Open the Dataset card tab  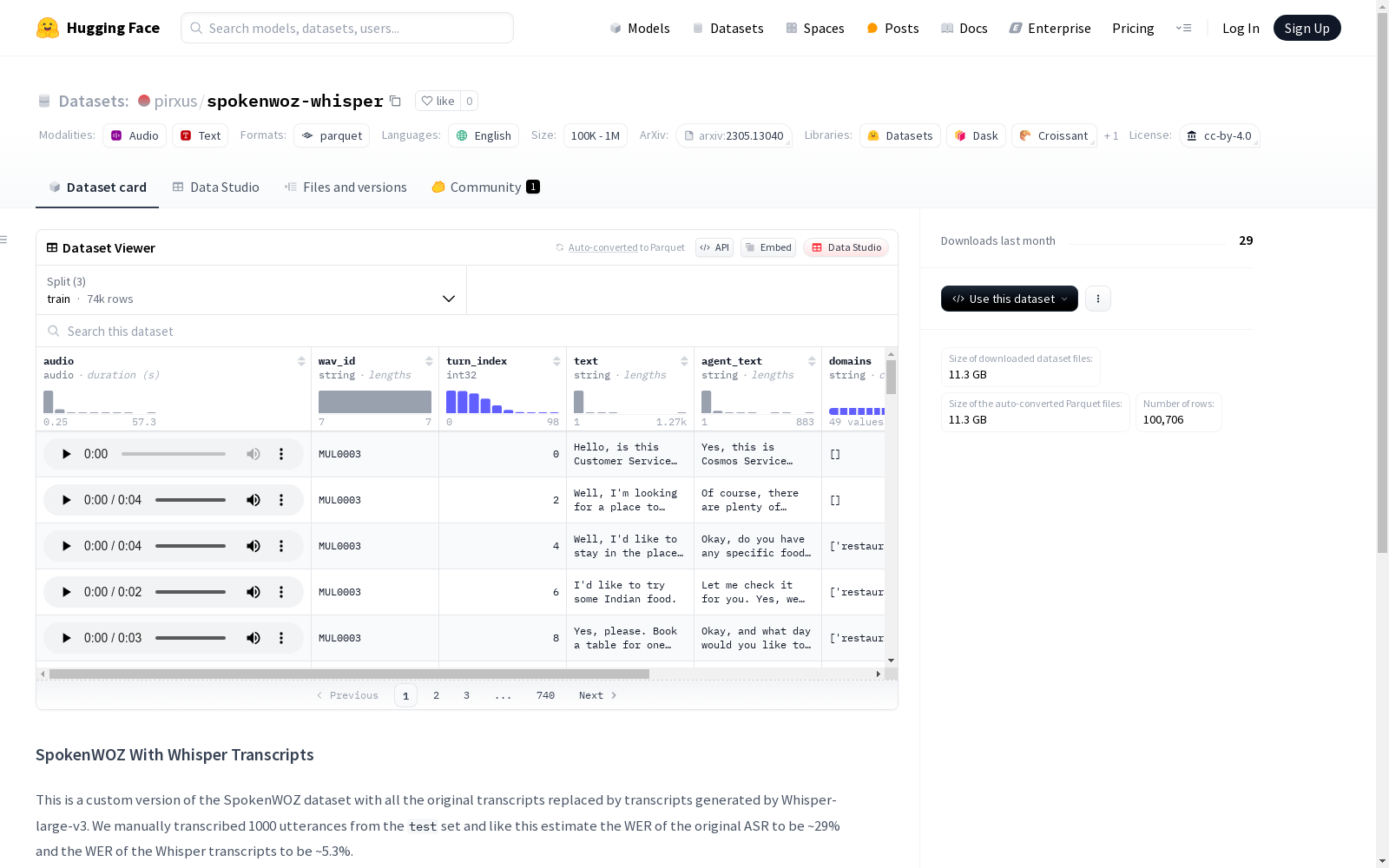pos(97,187)
